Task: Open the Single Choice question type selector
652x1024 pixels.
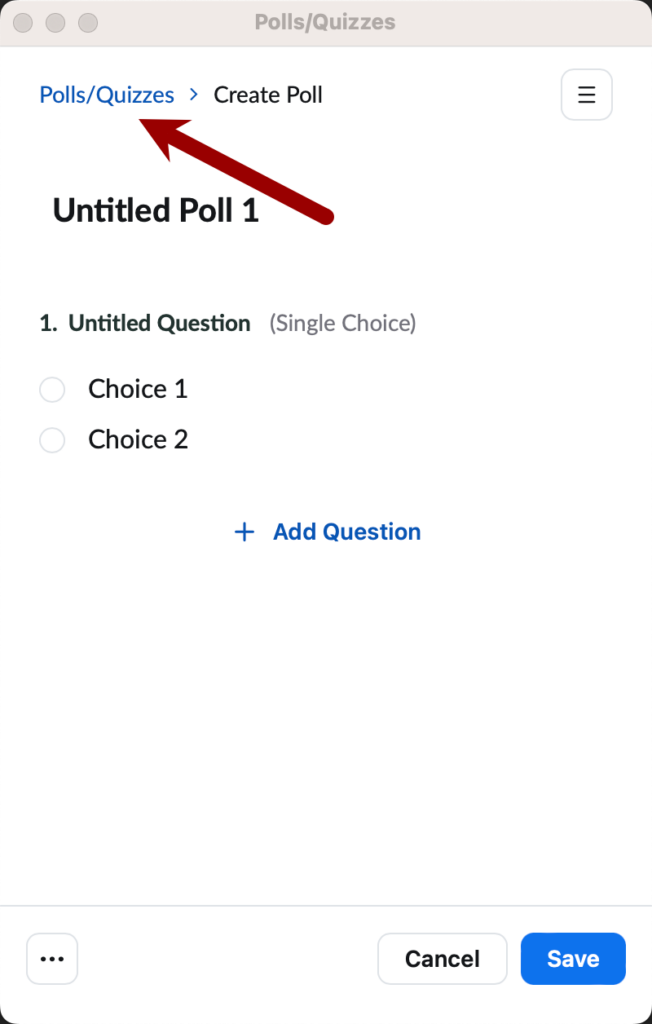Action: (342, 323)
